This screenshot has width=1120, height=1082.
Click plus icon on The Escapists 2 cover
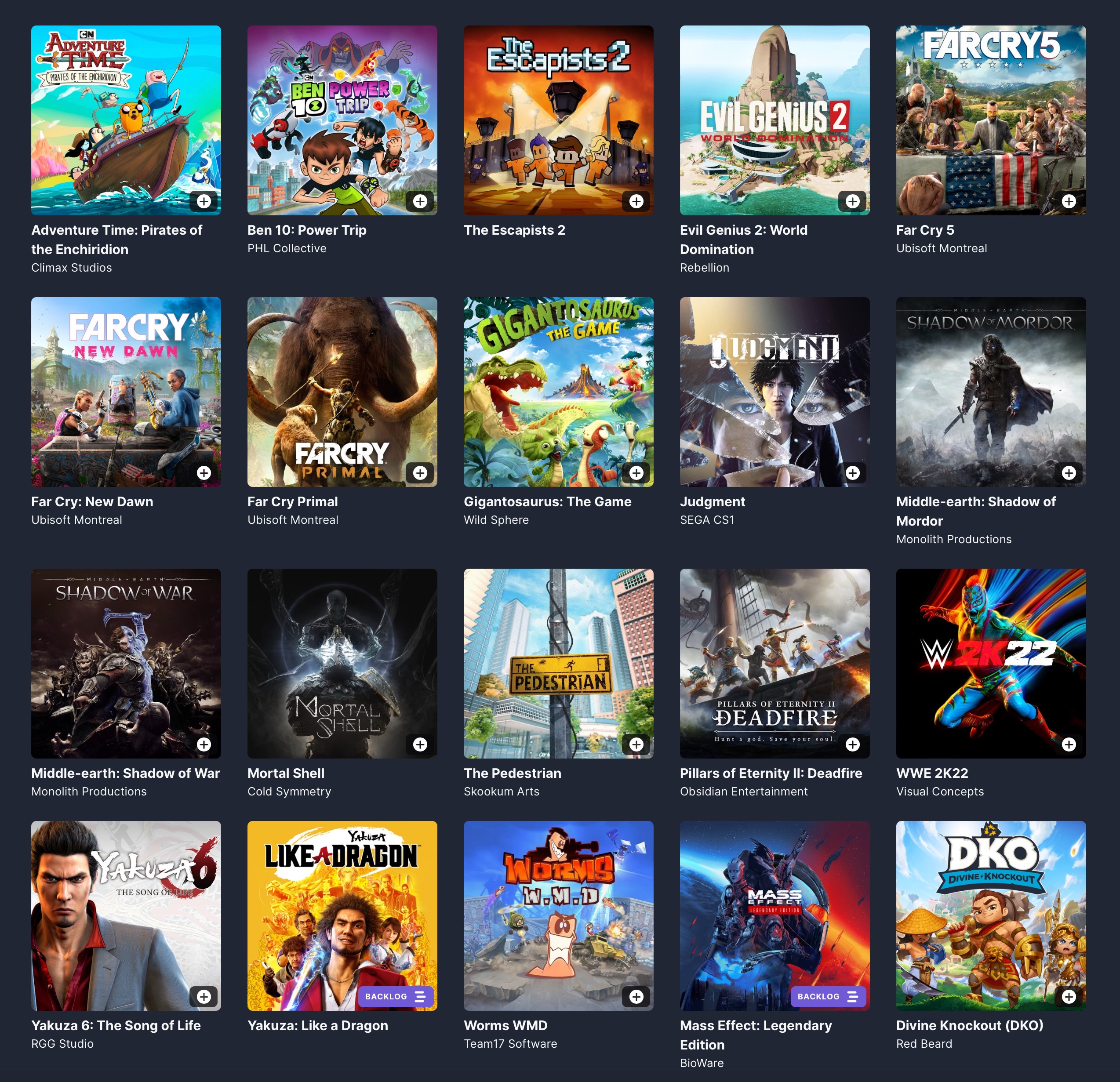636,201
